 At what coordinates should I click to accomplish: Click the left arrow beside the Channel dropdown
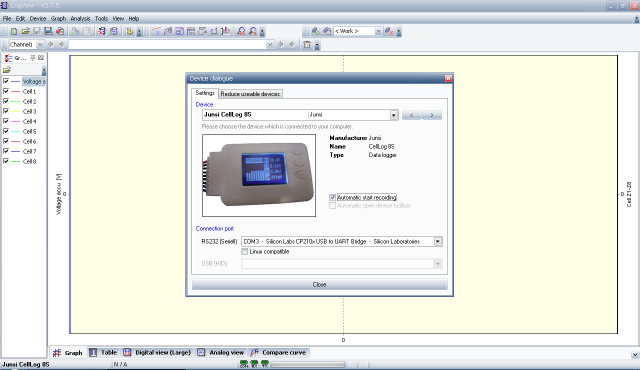(x=51, y=44)
